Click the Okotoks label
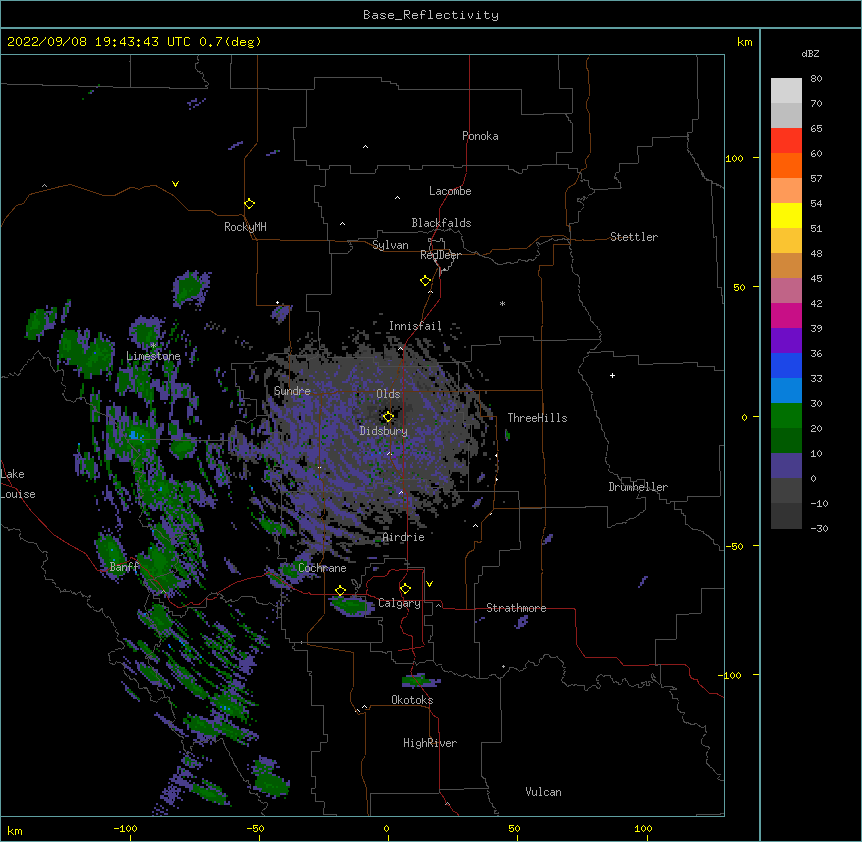862x842 pixels. [412, 700]
